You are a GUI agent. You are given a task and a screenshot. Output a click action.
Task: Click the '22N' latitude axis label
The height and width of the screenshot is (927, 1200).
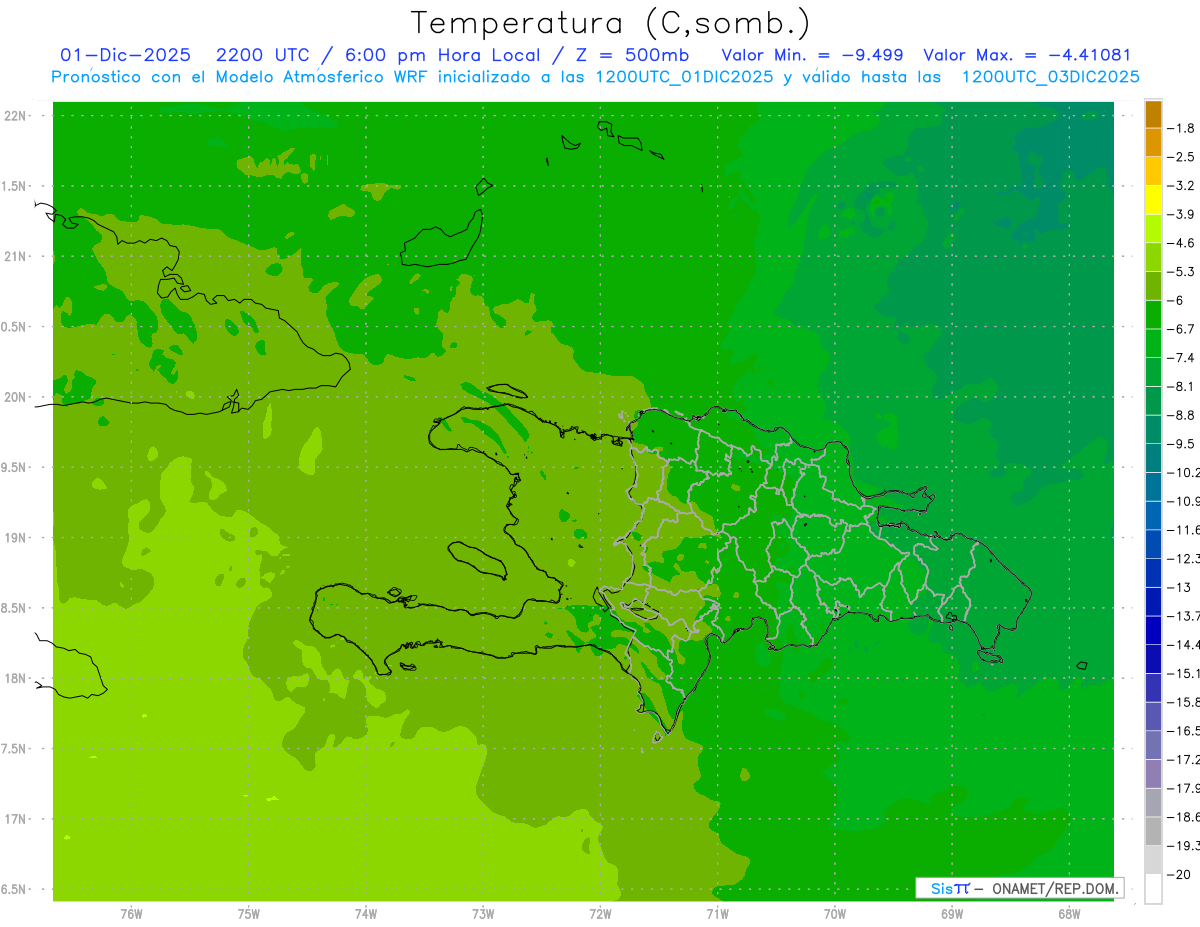[x=15, y=115]
